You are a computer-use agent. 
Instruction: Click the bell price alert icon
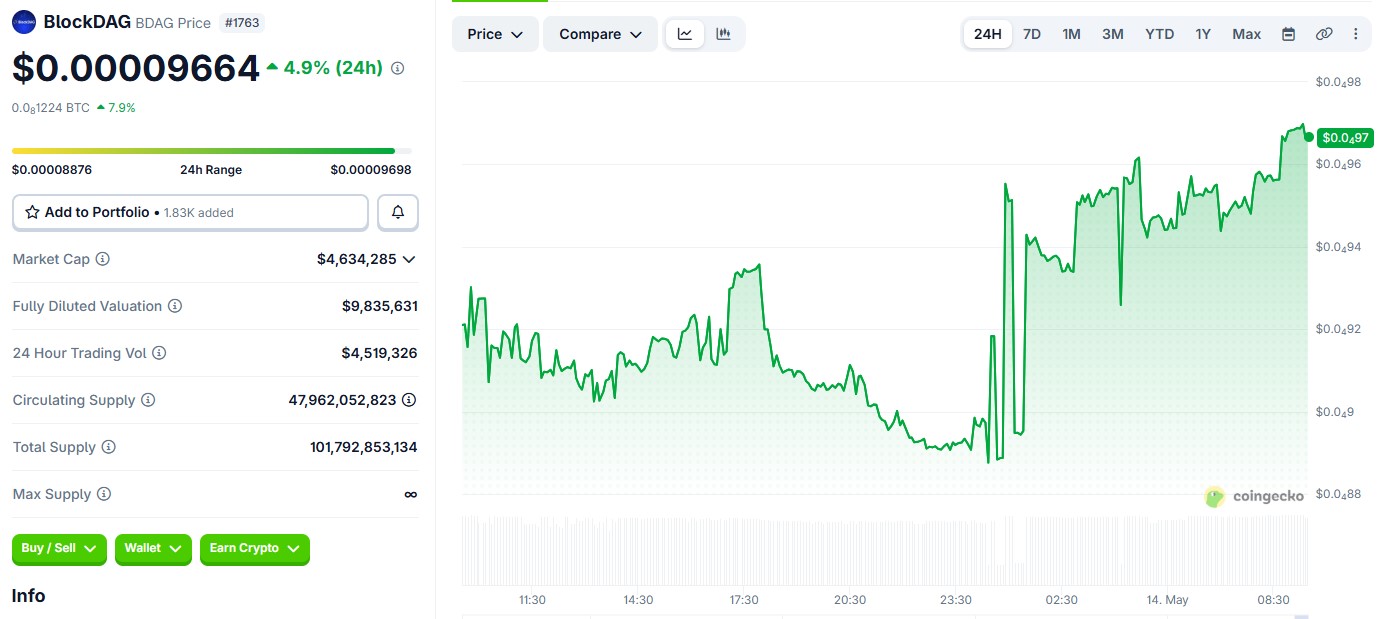398,212
